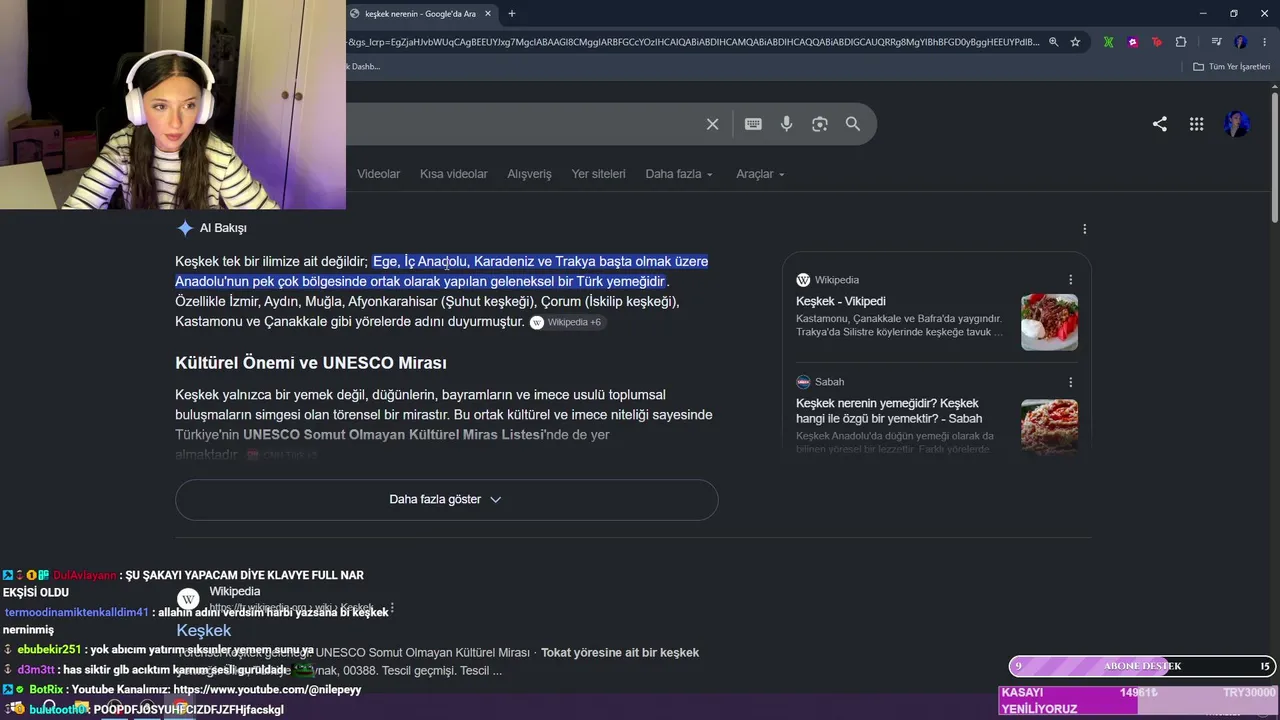Click the page vertical scrollbar
The image size is (1280, 720).
(x=1275, y=158)
